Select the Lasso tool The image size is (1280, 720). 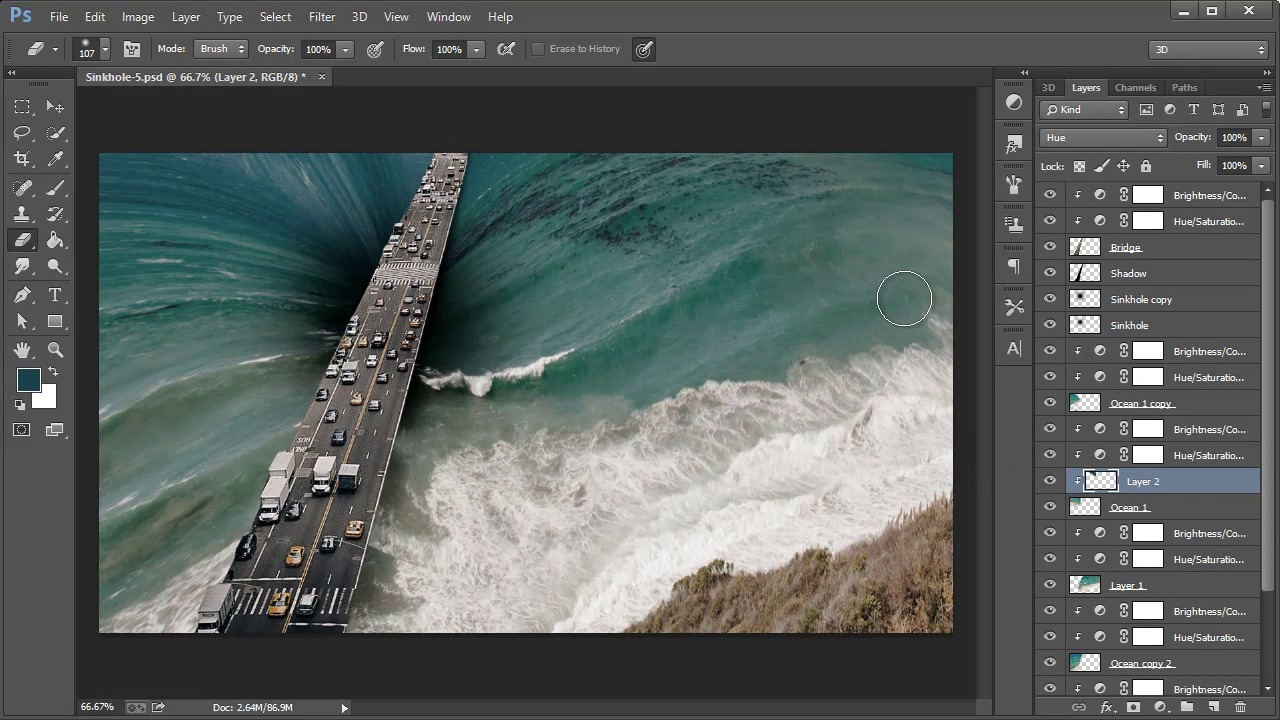[x=22, y=133]
